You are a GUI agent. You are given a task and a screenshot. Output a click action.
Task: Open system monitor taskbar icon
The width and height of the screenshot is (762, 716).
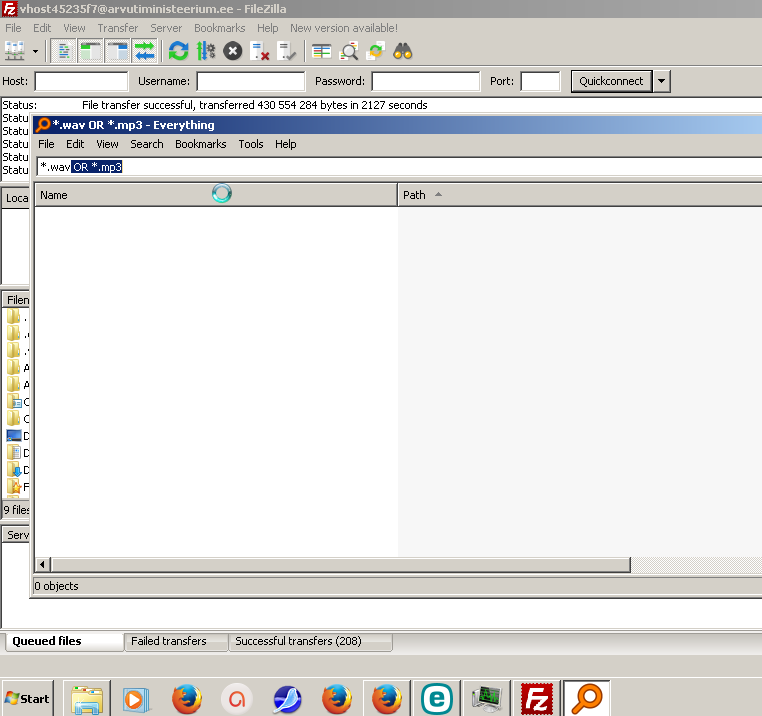[487, 699]
